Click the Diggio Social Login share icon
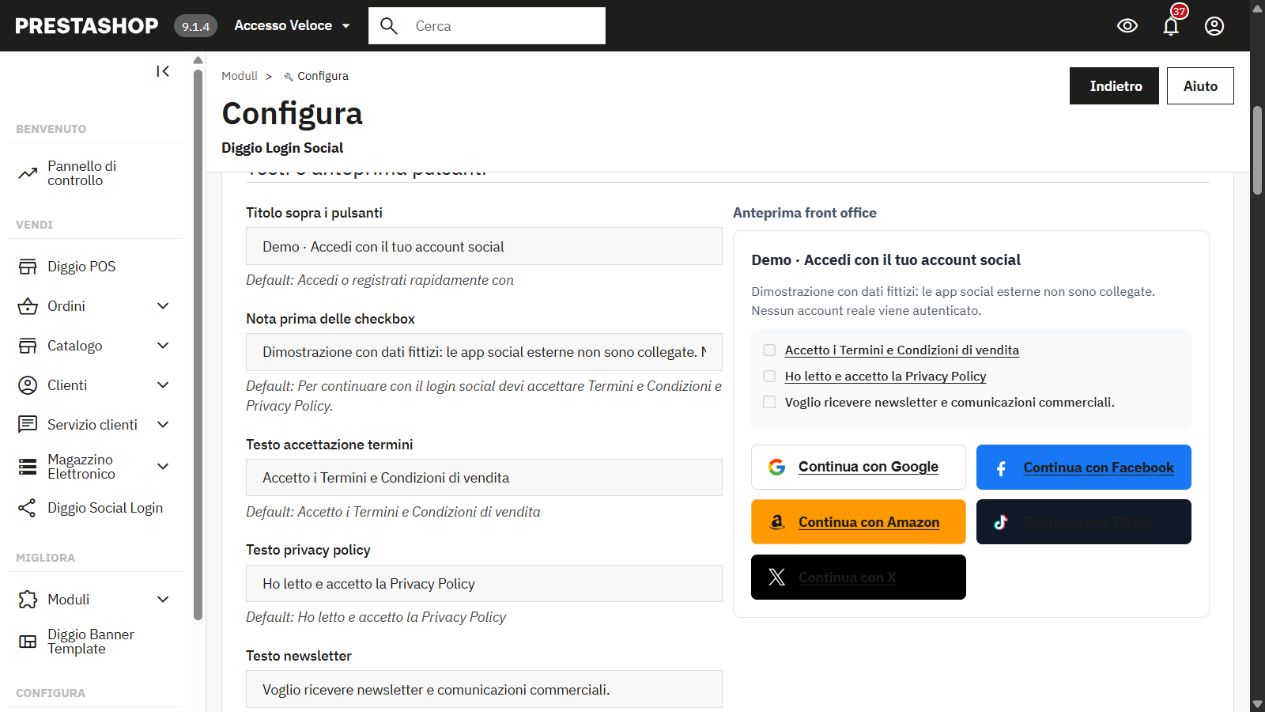The image size is (1265, 712). pos(27,508)
